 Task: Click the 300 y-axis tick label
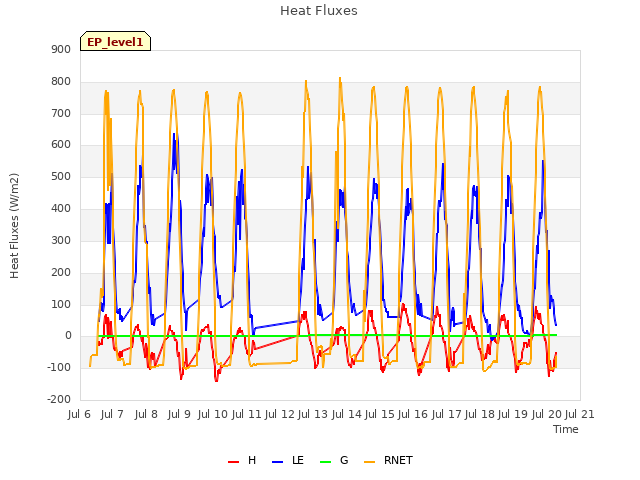point(61,240)
